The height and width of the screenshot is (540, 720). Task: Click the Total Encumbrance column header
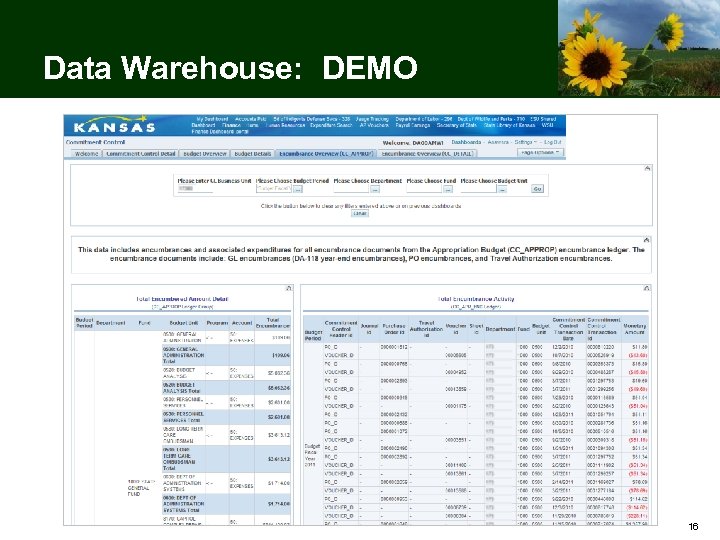(x=273, y=323)
